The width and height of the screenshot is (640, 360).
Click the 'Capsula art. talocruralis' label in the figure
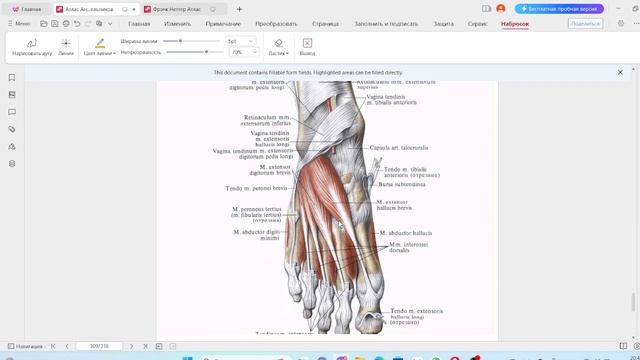click(x=399, y=148)
